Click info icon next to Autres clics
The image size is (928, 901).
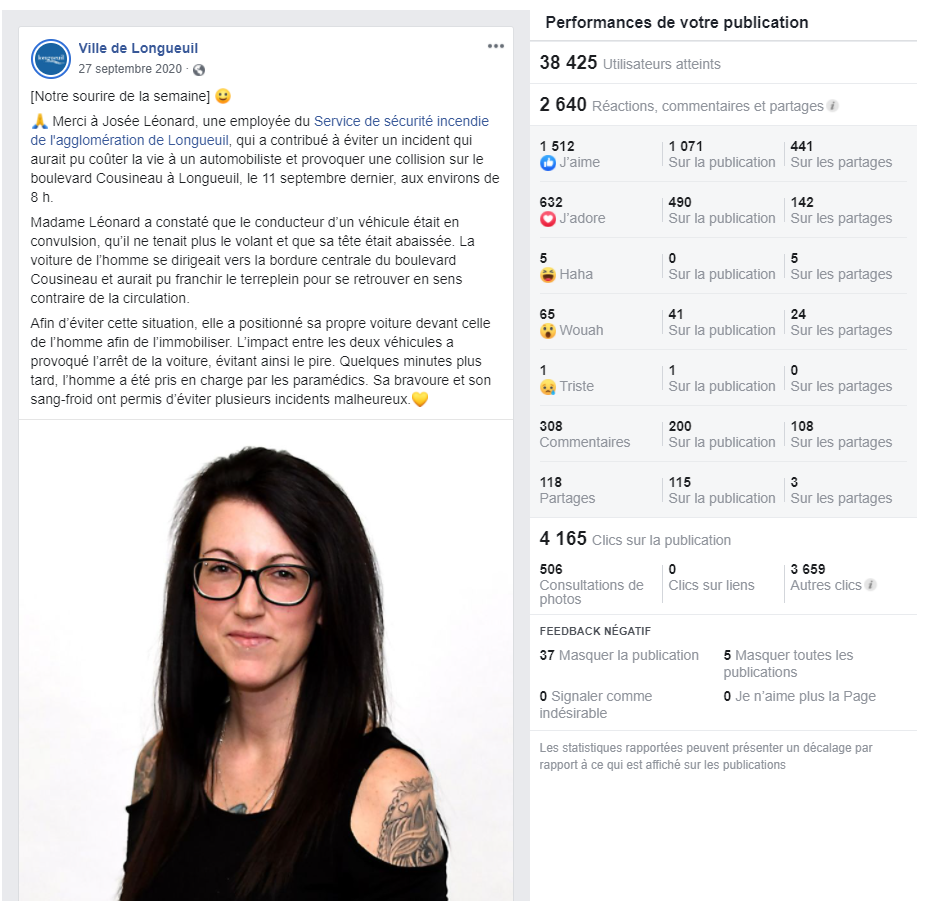(x=870, y=585)
